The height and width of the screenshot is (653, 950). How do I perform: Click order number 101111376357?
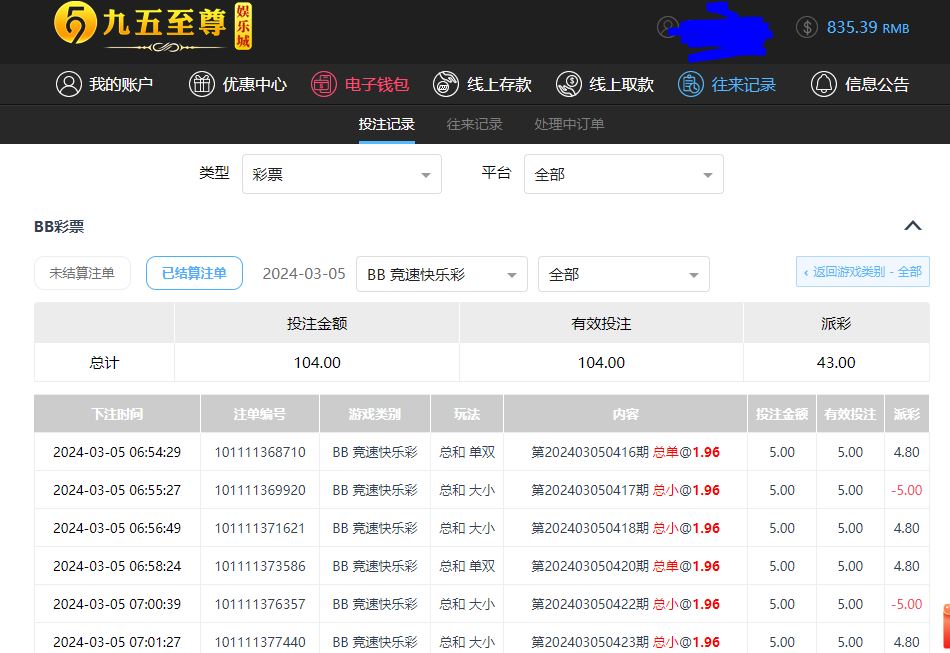pyautogui.click(x=260, y=605)
